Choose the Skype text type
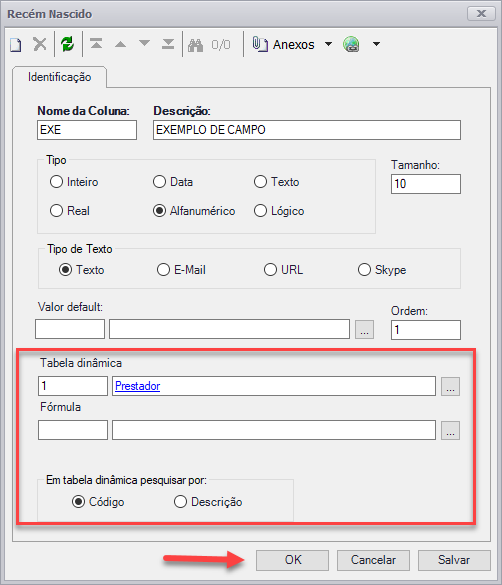The width and height of the screenshot is (502, 585). 364,269
